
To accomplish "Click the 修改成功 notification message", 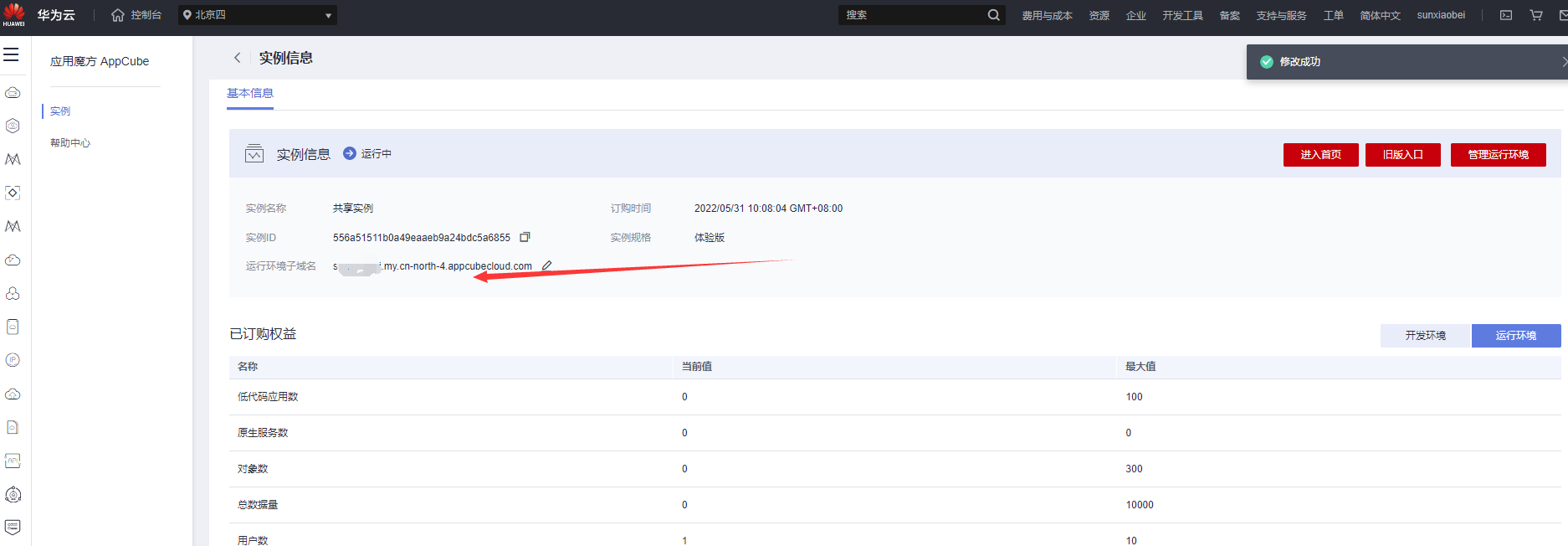I will (x=1300, y=62).
